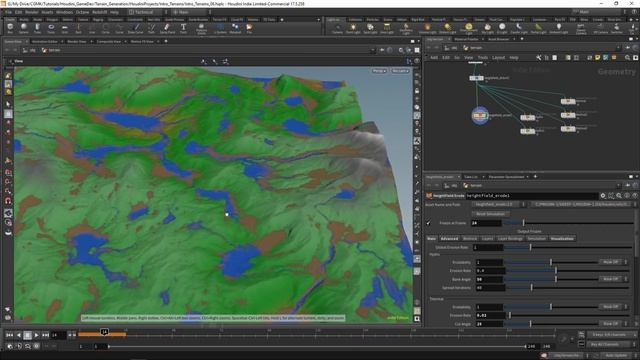Screen dimensions: 640x360
Task: Switch to the Composite View tab
Action: pyautogui.click(x=109, y=41)
